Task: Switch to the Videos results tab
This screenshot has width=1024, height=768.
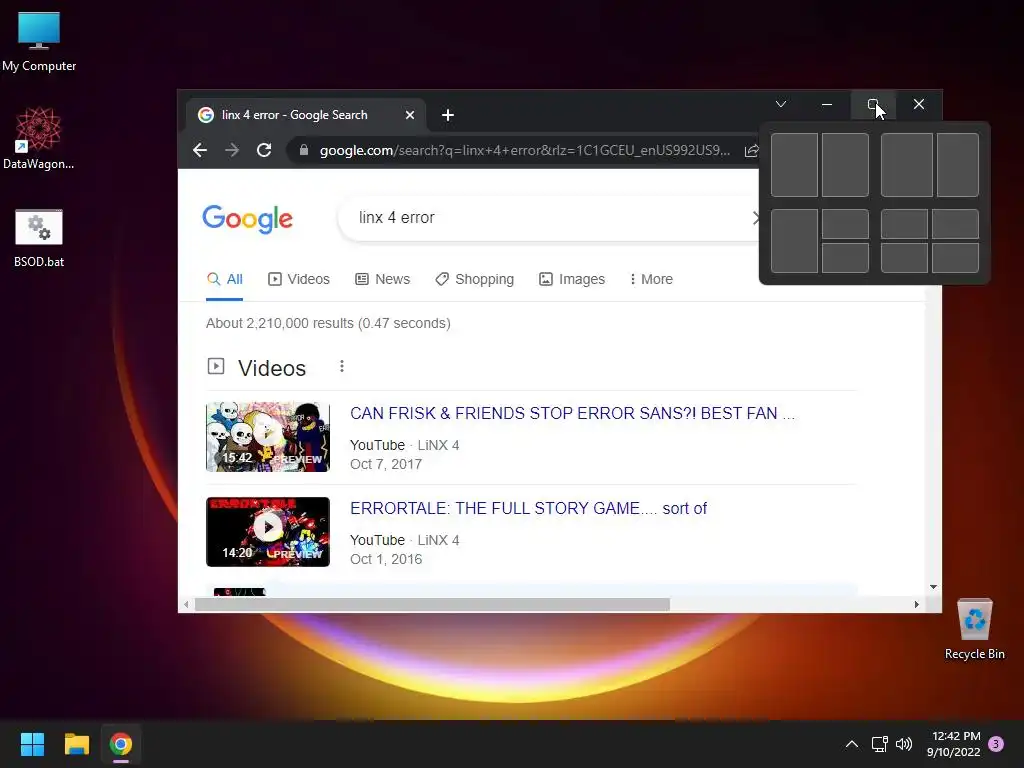Action: coord(298,280)
